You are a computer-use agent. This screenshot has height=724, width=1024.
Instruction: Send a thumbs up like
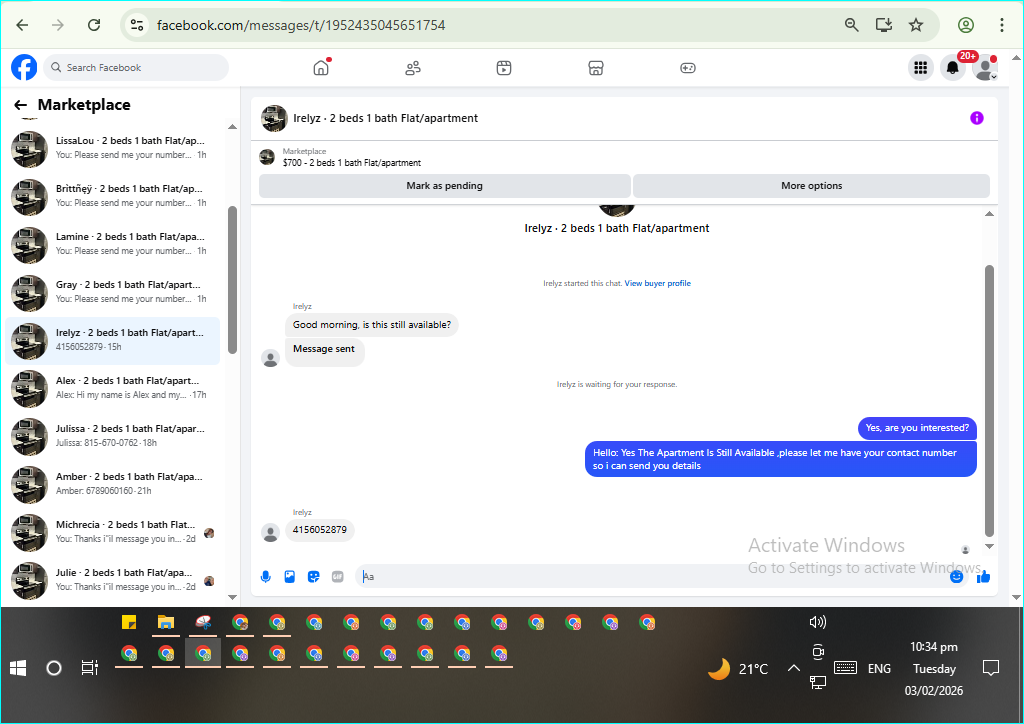click(984, 576)
